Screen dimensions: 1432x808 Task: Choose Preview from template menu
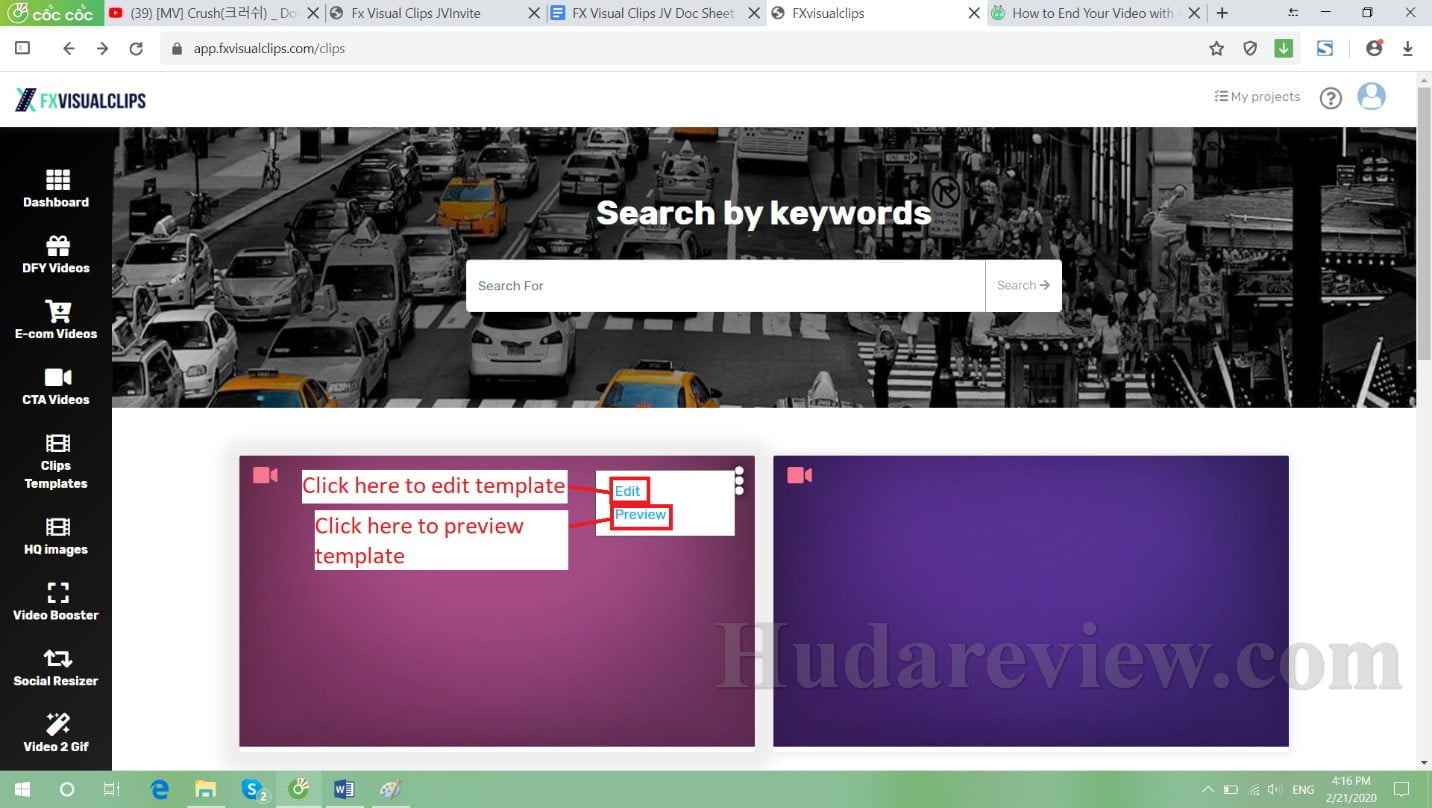pyautogui.click(x=640, y=515)
